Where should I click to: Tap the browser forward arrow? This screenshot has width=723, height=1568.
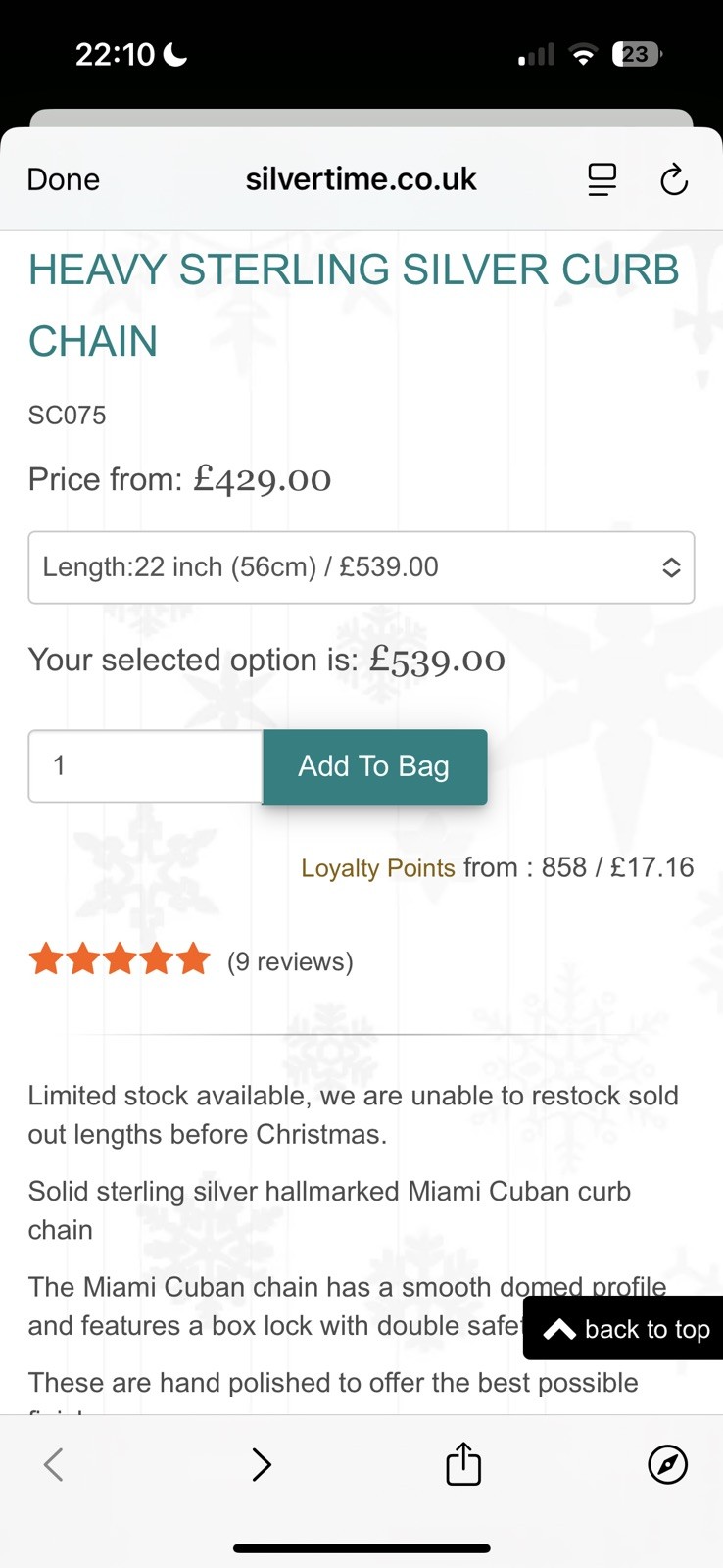261,1464
